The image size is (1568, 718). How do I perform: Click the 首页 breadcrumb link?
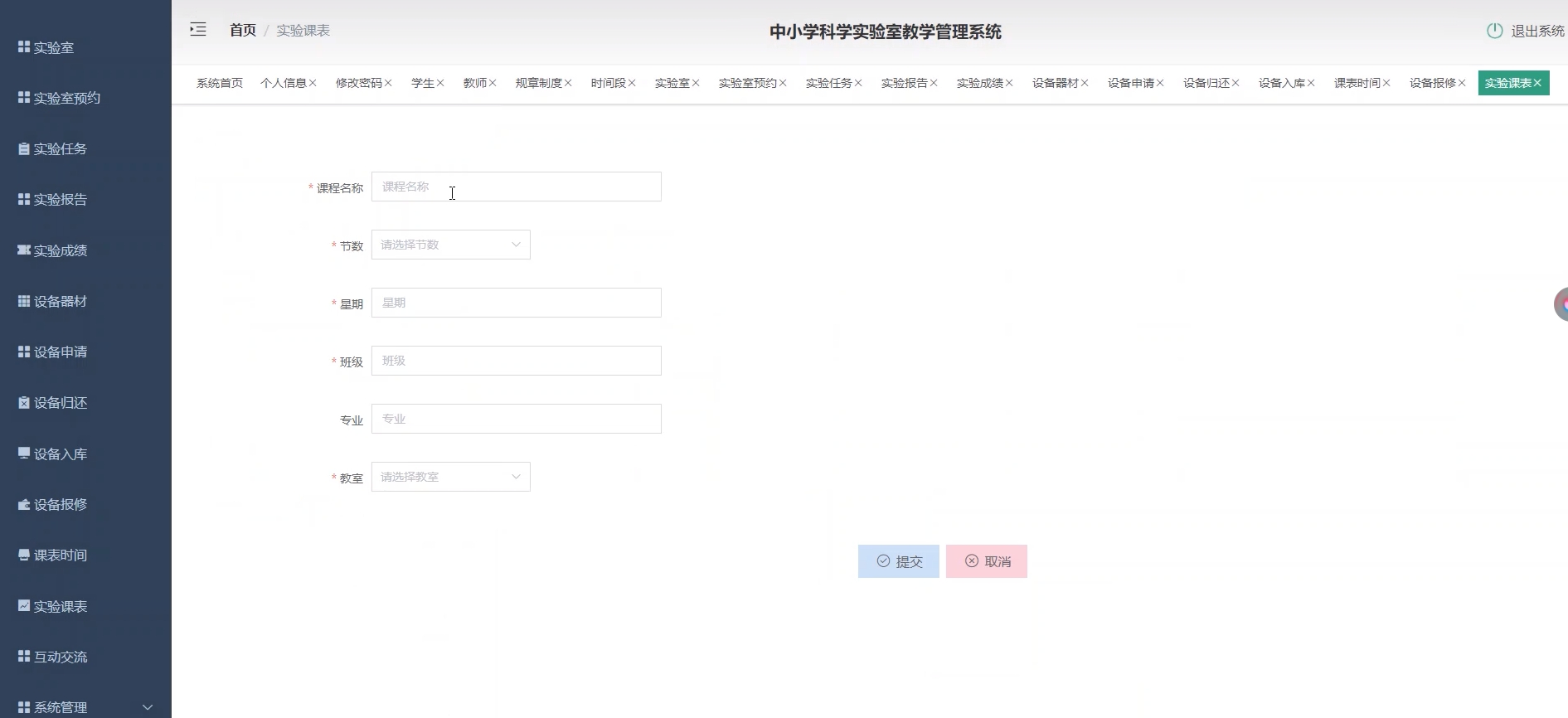coord(243,31)
